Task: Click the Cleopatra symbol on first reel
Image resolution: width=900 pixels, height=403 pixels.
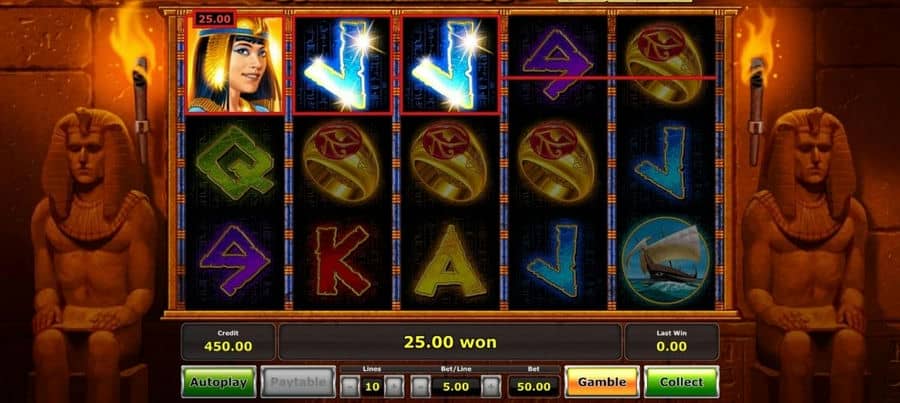Action: [x=235, y=64]
